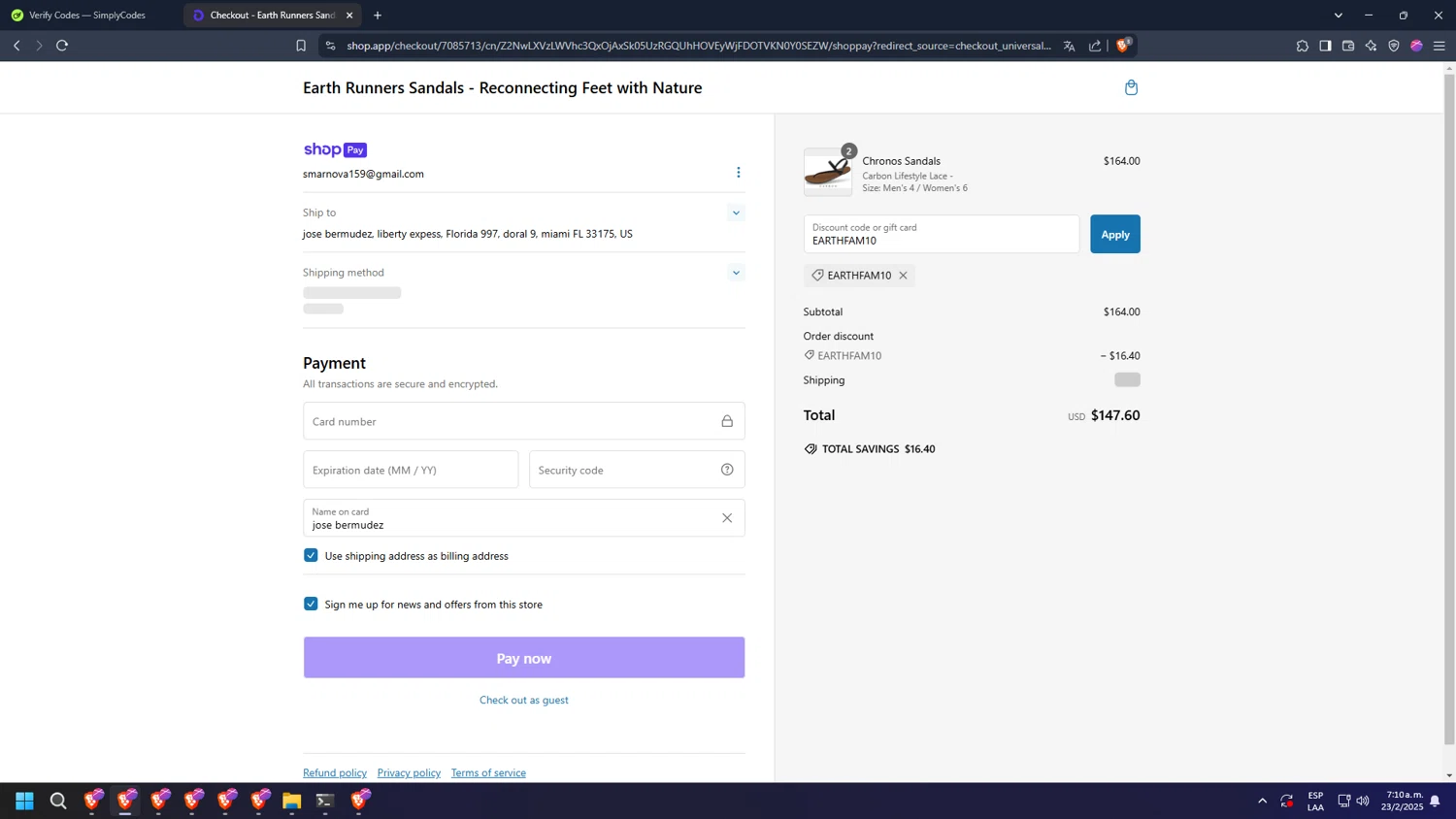The width and height of the screenshot is (1456, 819).
Task: Open File Explorer from taskbar
Action: pyautogui.click(x=291, y=801)
